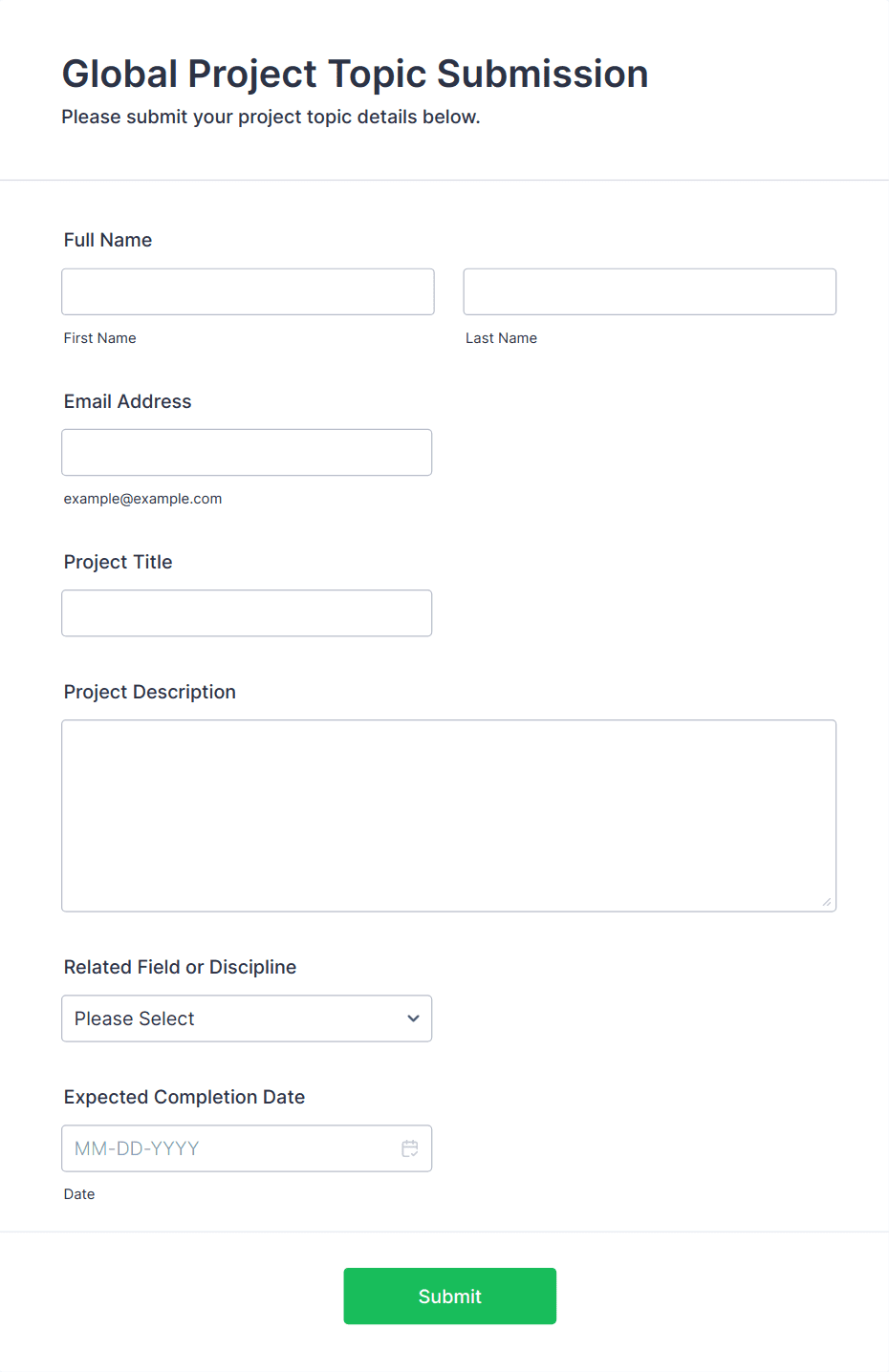Screen dimensions: 889x1372
Task: Focus the Project Description text area
Action: pyautogui.click(x=448, y=815)
